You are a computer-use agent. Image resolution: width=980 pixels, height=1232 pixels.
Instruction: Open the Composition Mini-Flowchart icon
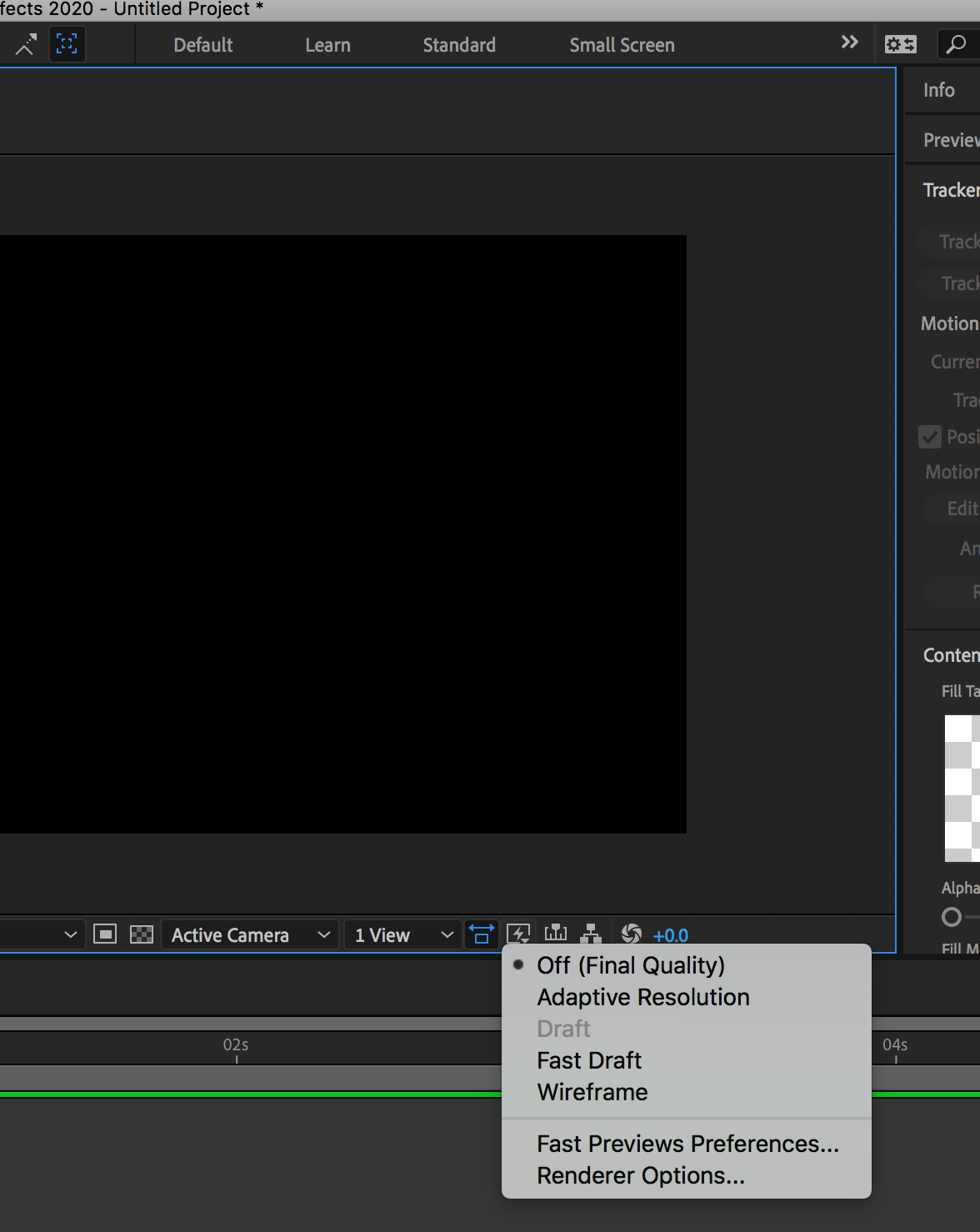click(x=592, y=934)
